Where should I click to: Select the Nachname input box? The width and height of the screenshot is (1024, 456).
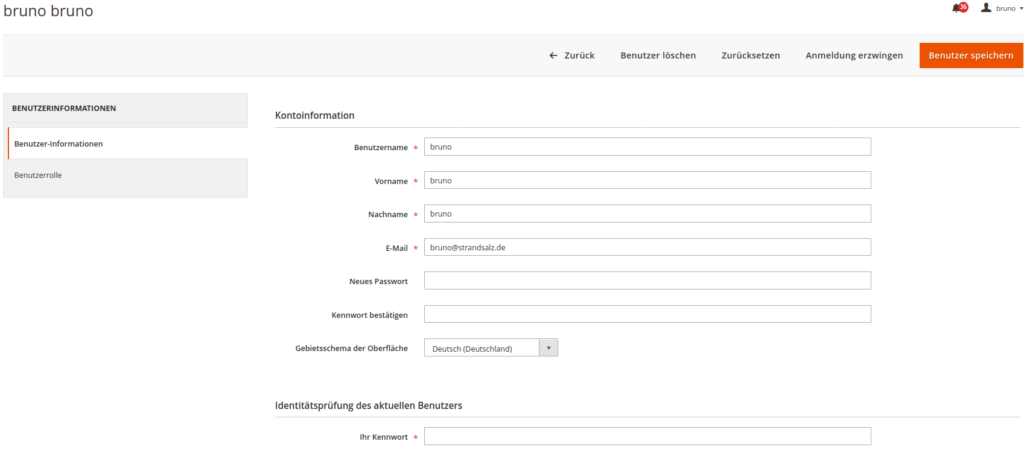647,214
